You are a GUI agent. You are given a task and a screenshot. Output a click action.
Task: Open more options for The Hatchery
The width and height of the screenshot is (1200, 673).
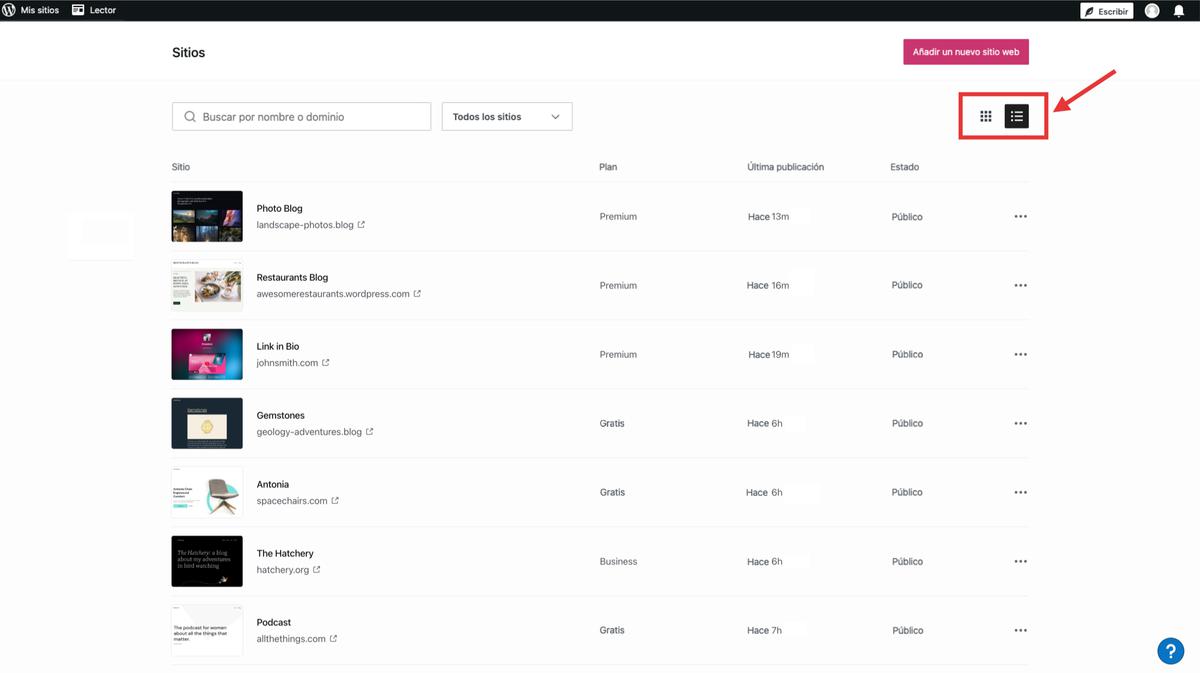[x=1020, y=562]
